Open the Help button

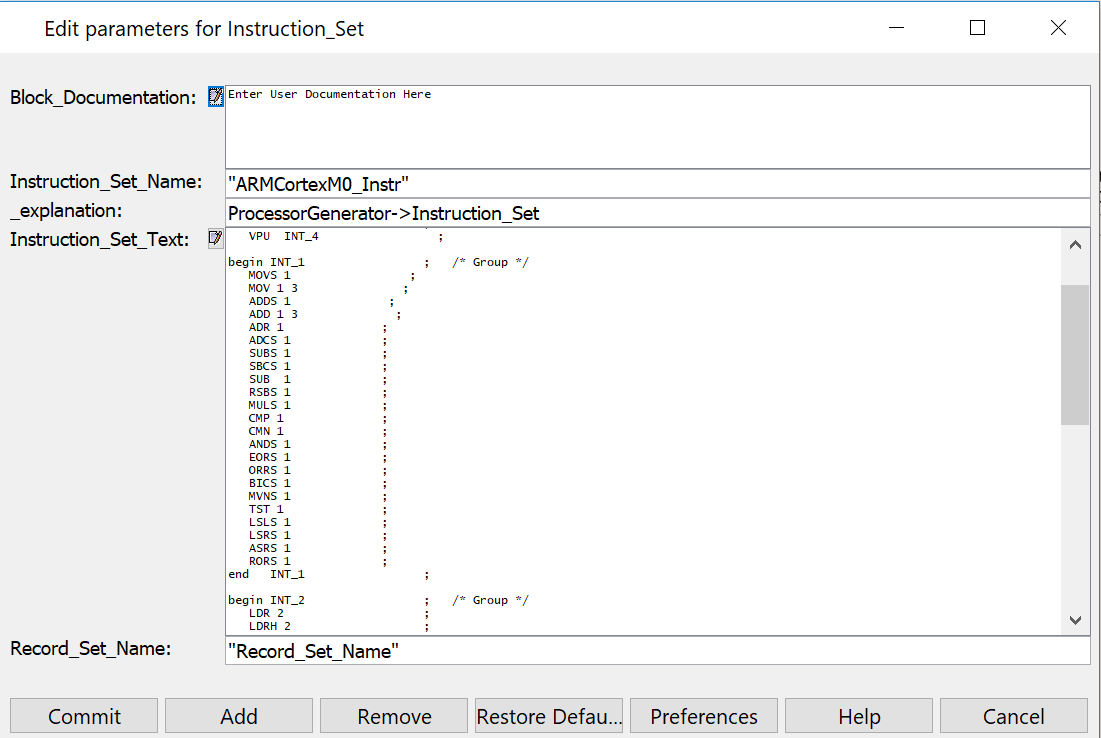click(x=859, y=716)
